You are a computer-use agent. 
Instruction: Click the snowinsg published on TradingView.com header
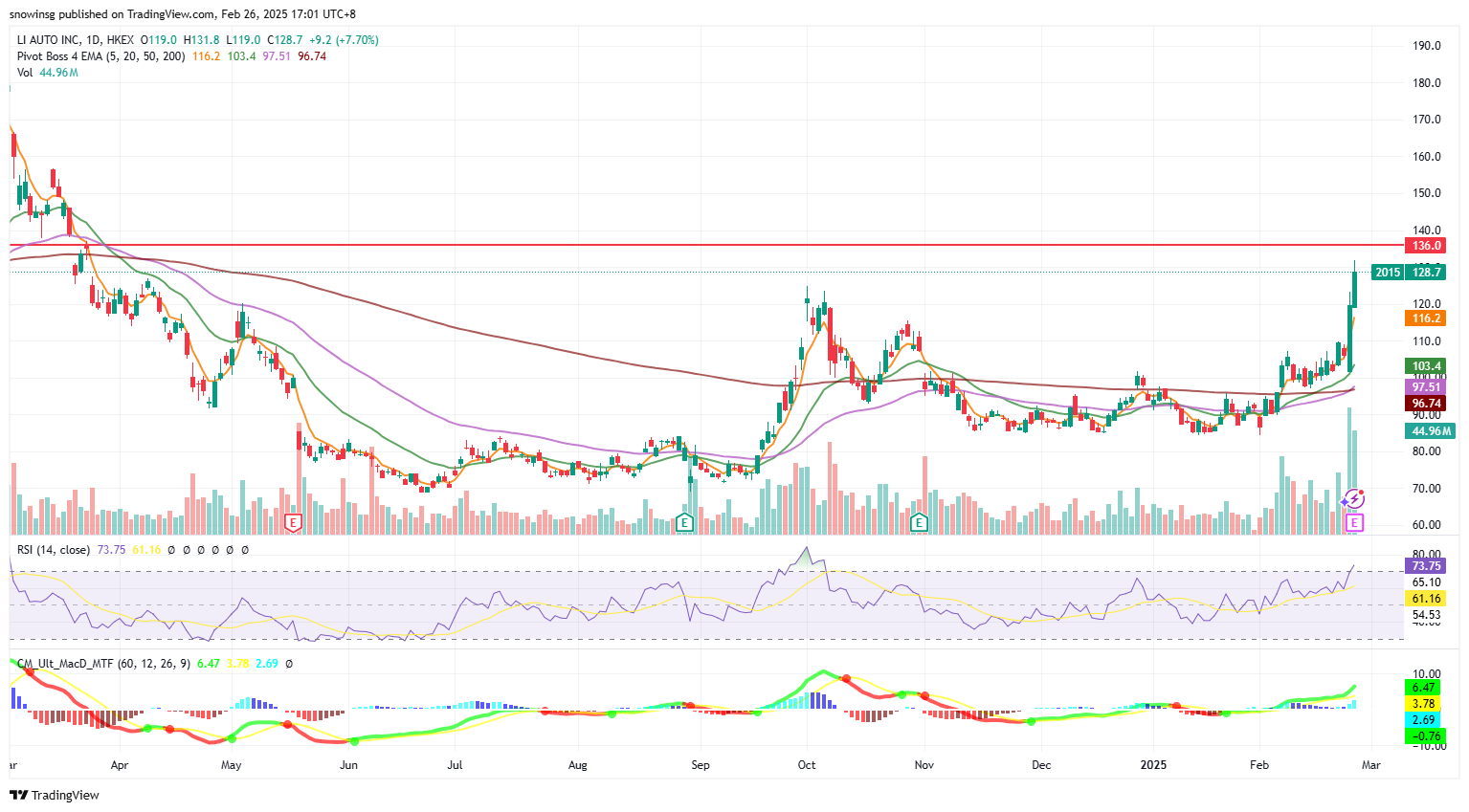tap(183, 14)
